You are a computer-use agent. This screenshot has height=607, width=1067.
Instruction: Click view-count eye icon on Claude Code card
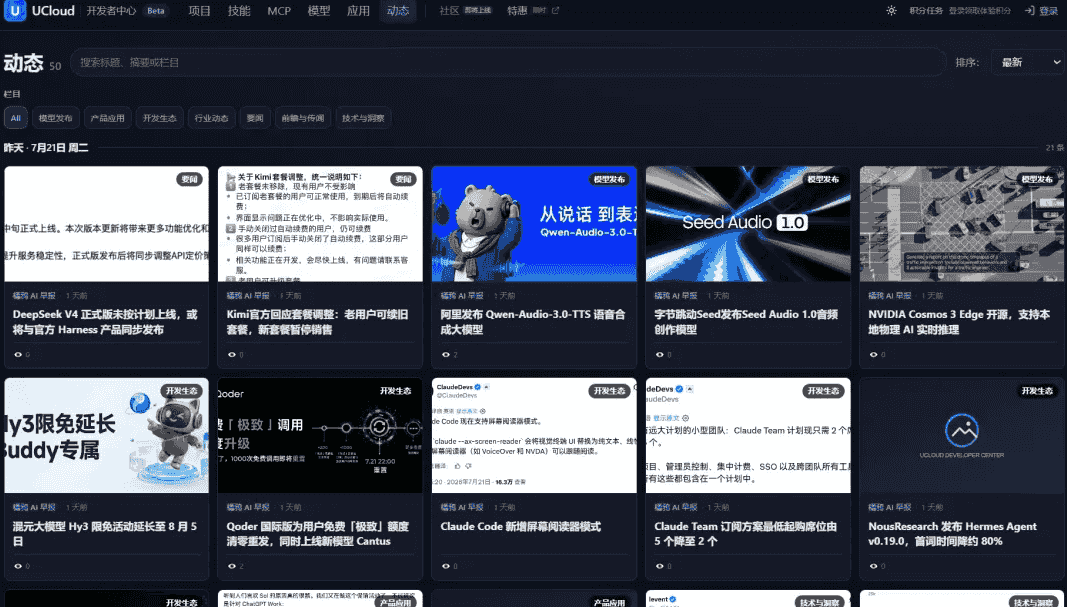coord(446,566)
